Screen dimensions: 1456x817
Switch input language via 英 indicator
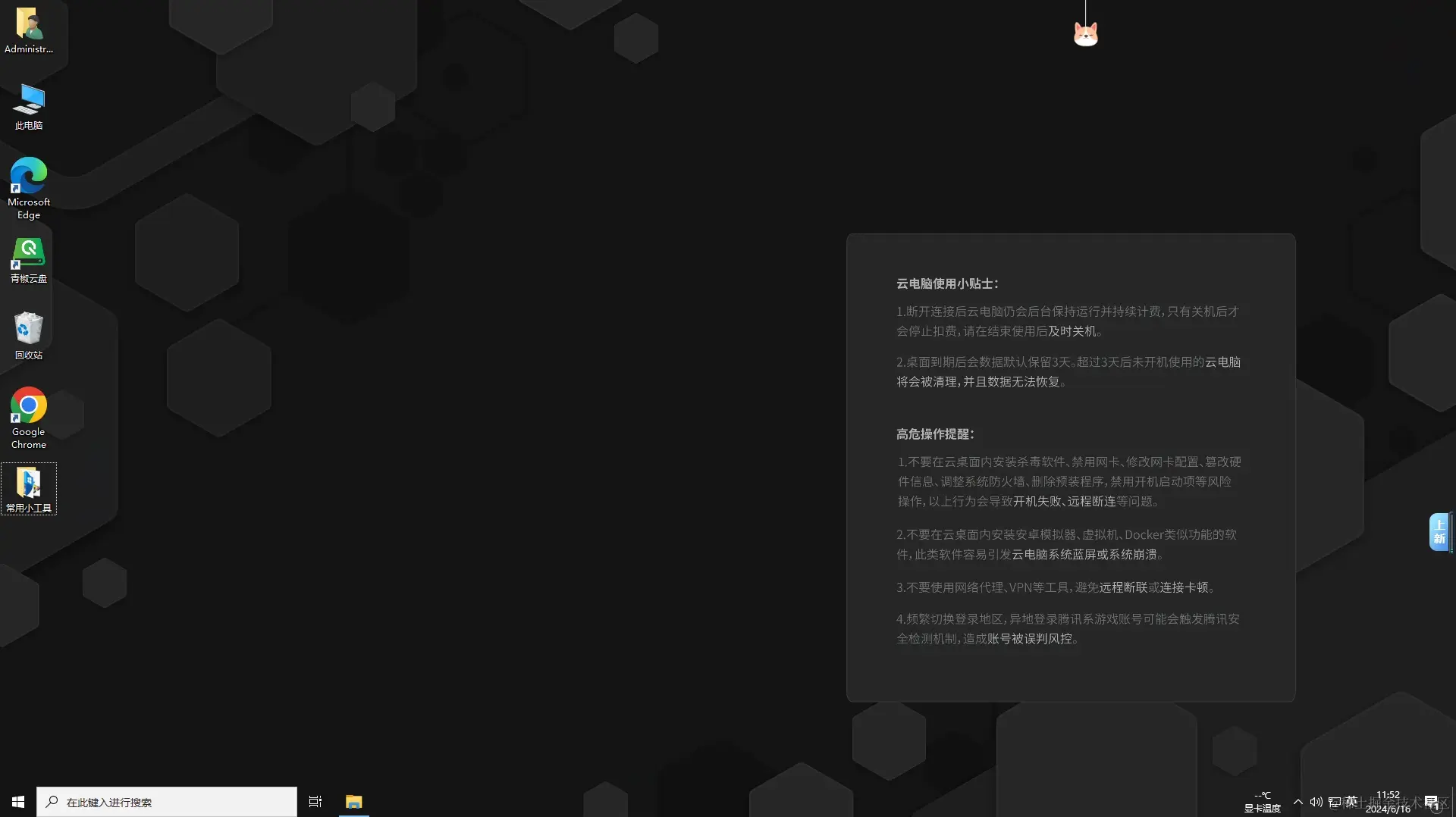click(x=1351, y=801)
